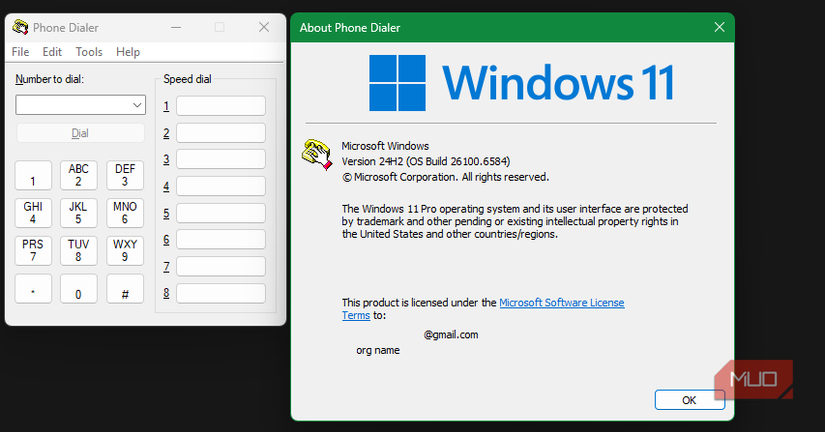Select speed dial button 3
825x432 pixels.
coord(220,159)
